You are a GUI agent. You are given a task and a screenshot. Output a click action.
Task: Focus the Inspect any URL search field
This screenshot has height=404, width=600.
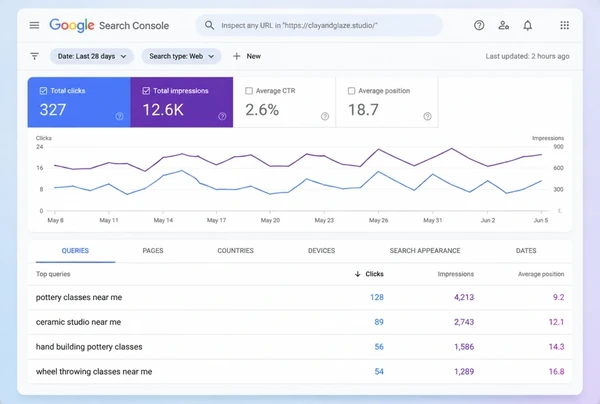[x=320, y=25]
